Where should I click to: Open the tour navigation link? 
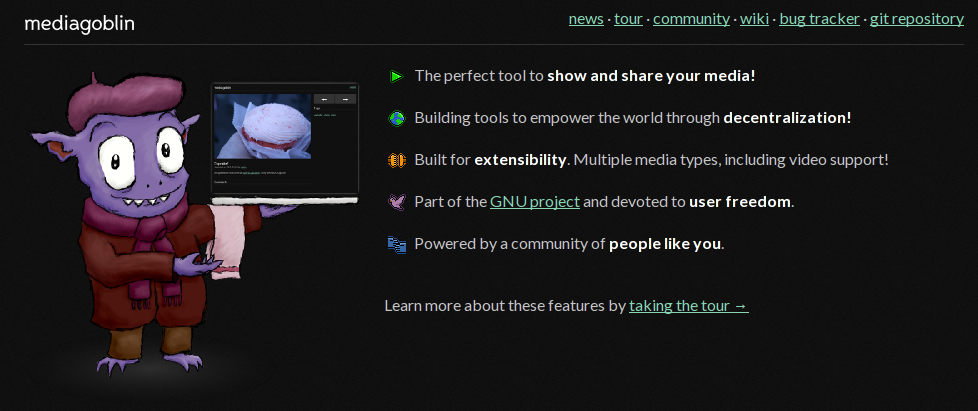pos(628,19)
